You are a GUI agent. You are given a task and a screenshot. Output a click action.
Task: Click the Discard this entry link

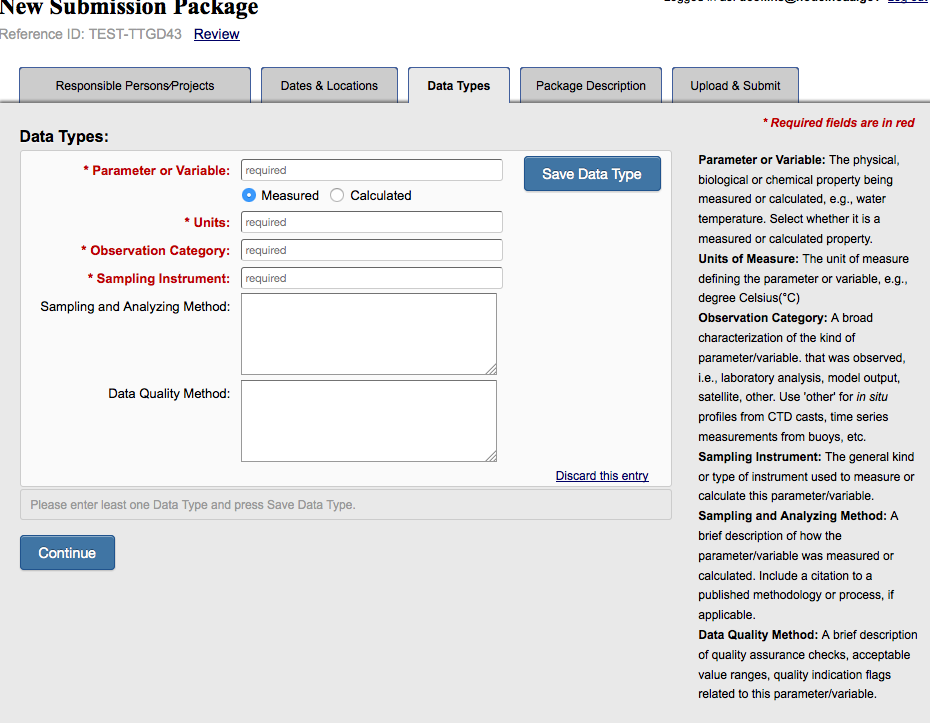pos(602,476)
